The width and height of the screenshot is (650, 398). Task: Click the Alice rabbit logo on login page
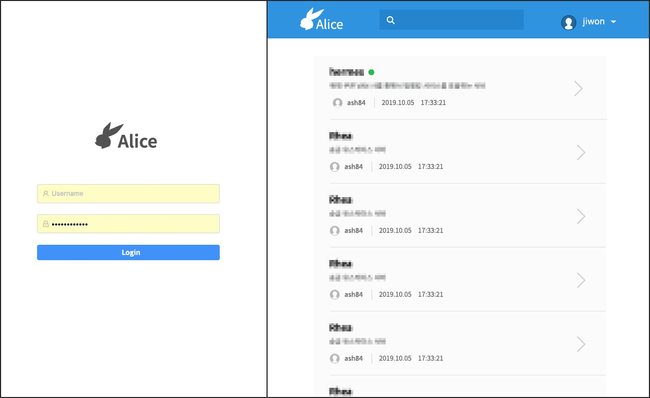(x=126, y=136)
